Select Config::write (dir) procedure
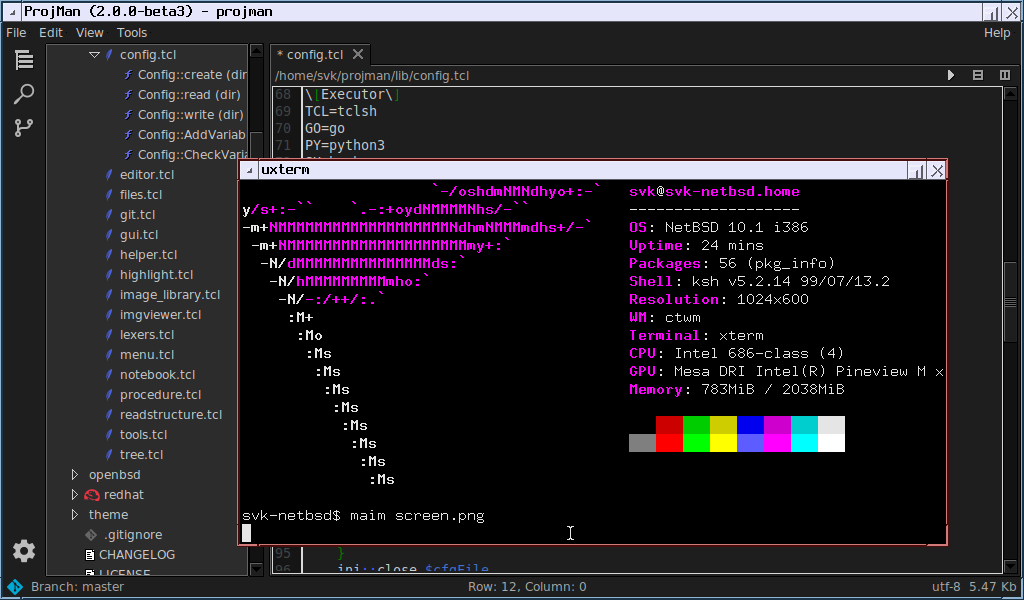The width and height of the screenshot is (1024, 600). coord(191,115)
